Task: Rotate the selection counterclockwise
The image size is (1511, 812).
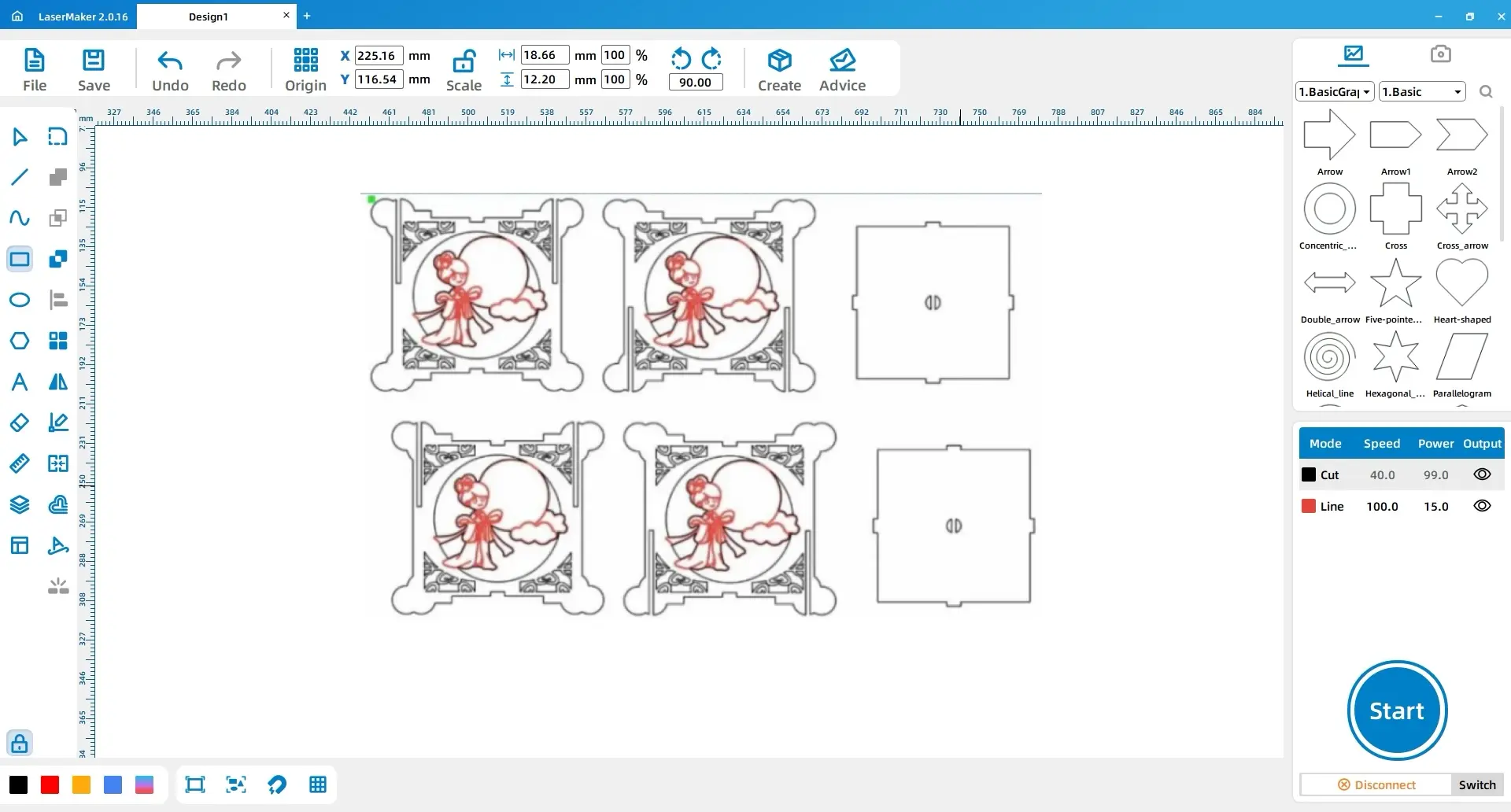Action: tap(681, 59)
